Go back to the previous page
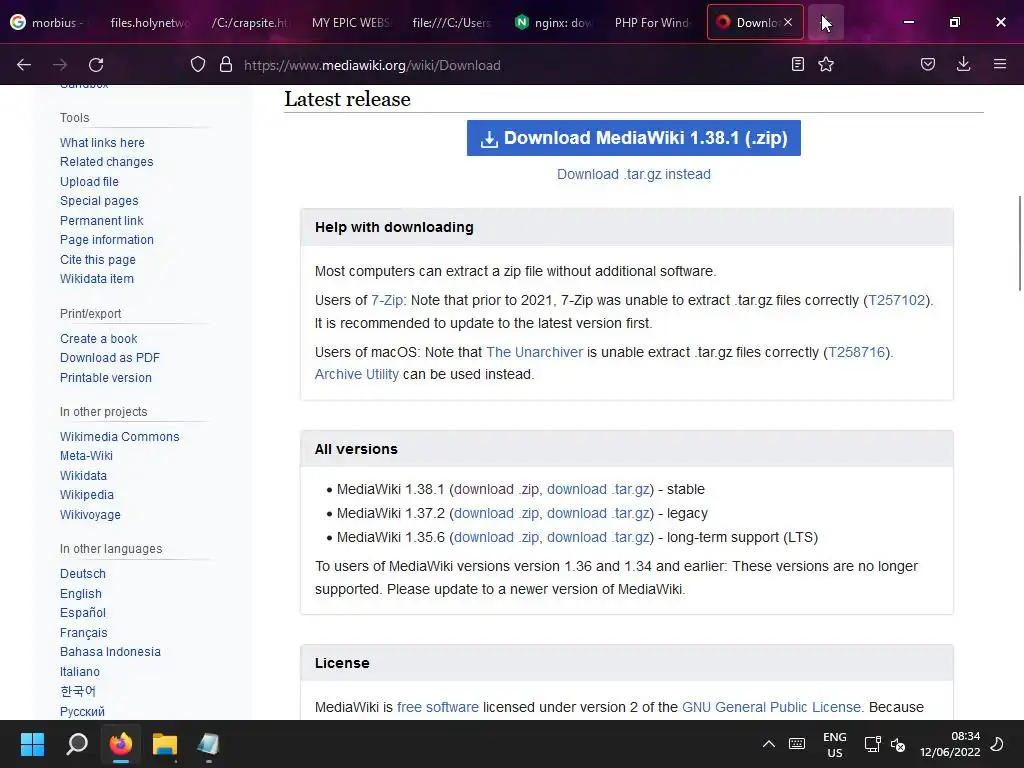This screenshot has height=768, width=1024. [24, 65]
